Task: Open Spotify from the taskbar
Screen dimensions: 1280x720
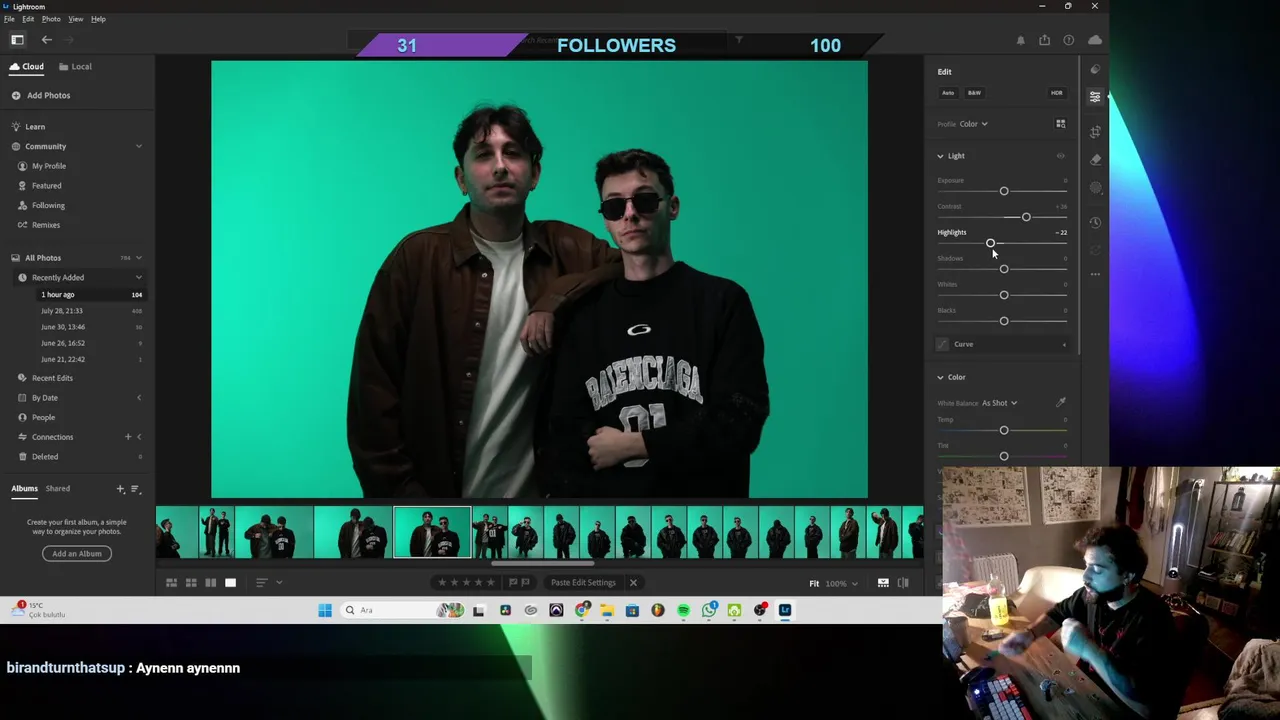Action: [683, 610]
